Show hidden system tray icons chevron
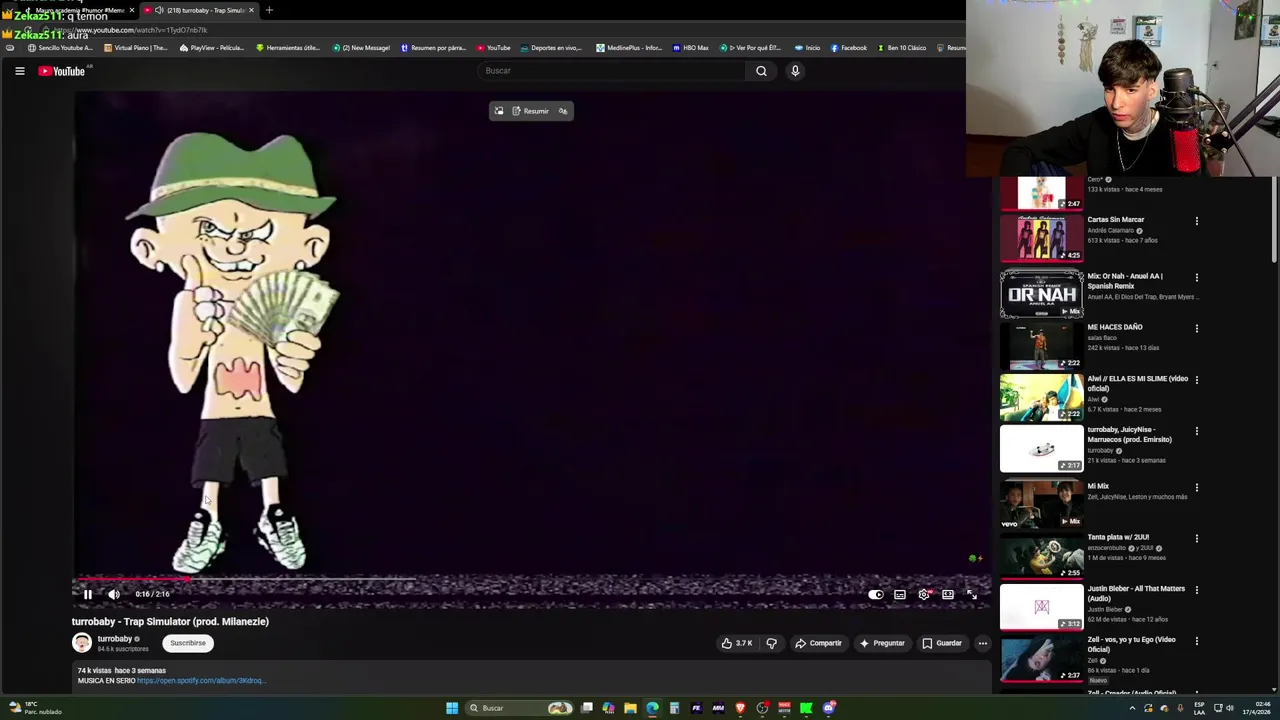Image resolution: width=1280 pixels, height=720 pixels. click(1132, 708)
